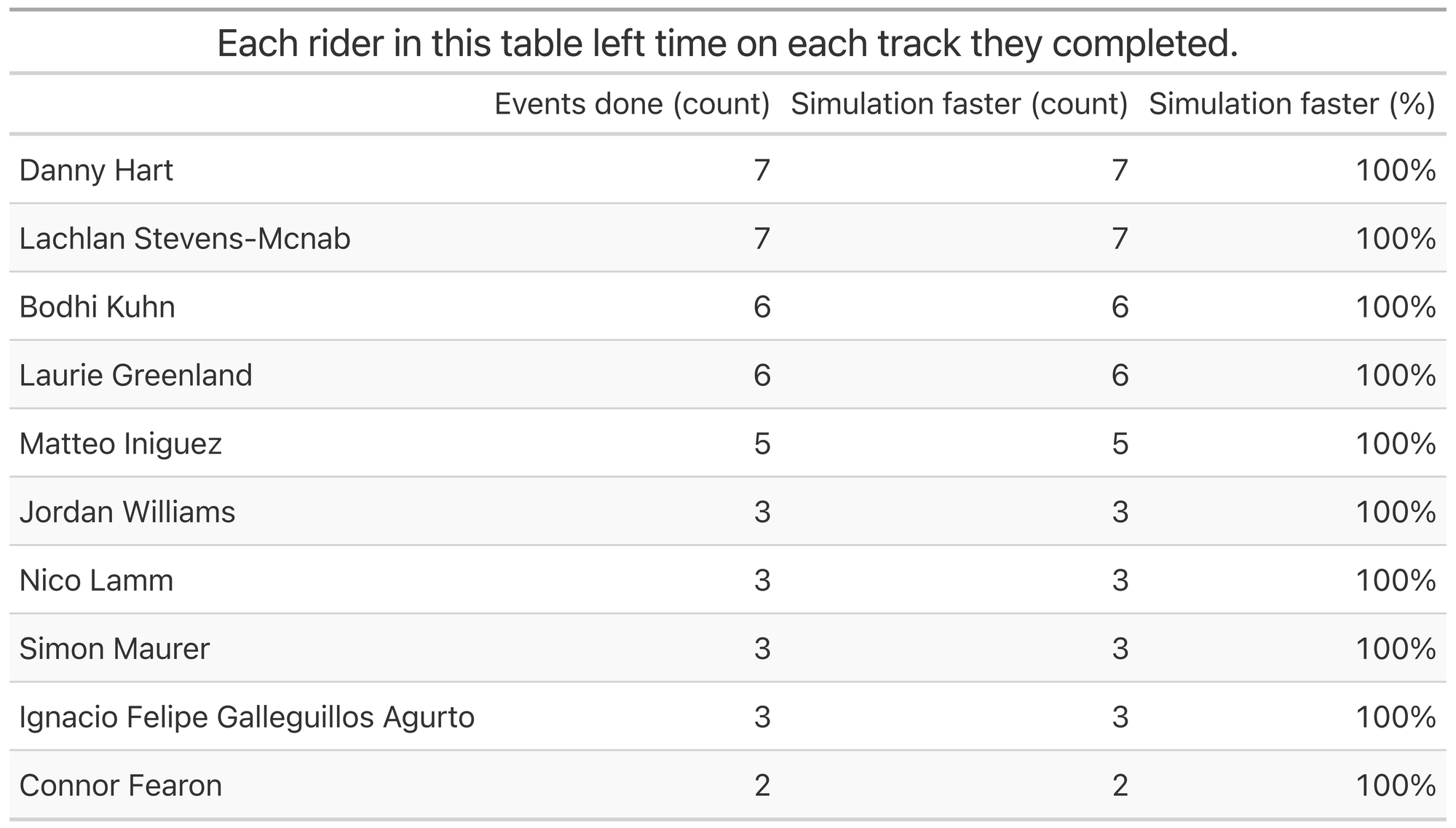Click the Bodhi Kuhn name cell
This screenshot has width=1456, height=828.
pyautogui.click(x=97, y=307)
